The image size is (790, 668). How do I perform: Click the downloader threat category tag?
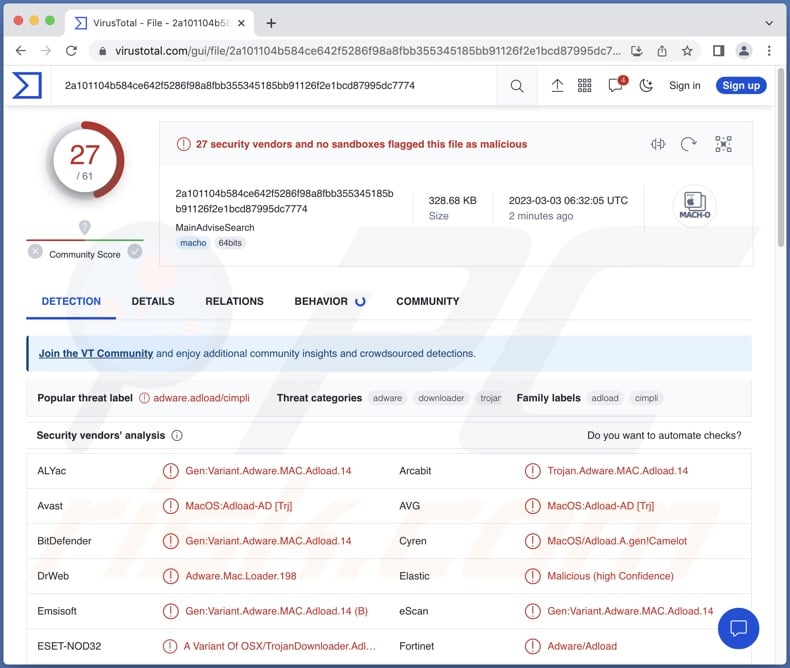441,398
